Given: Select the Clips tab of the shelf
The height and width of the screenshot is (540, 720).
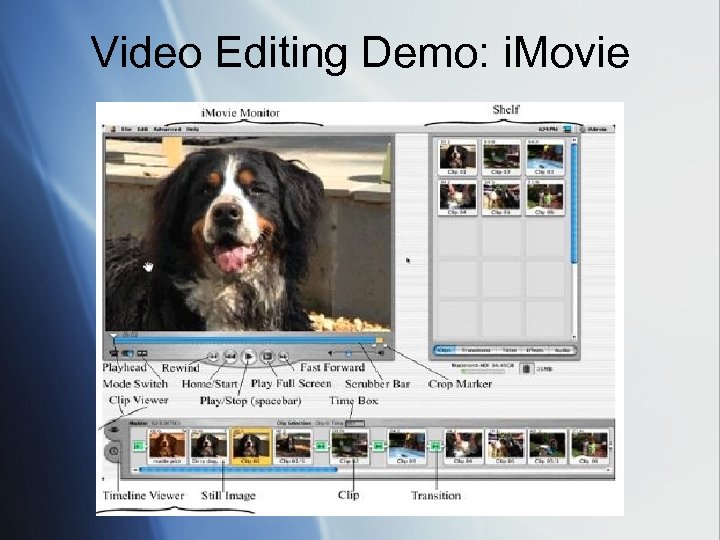Looking at the screenshot, I should pos(444,350).
